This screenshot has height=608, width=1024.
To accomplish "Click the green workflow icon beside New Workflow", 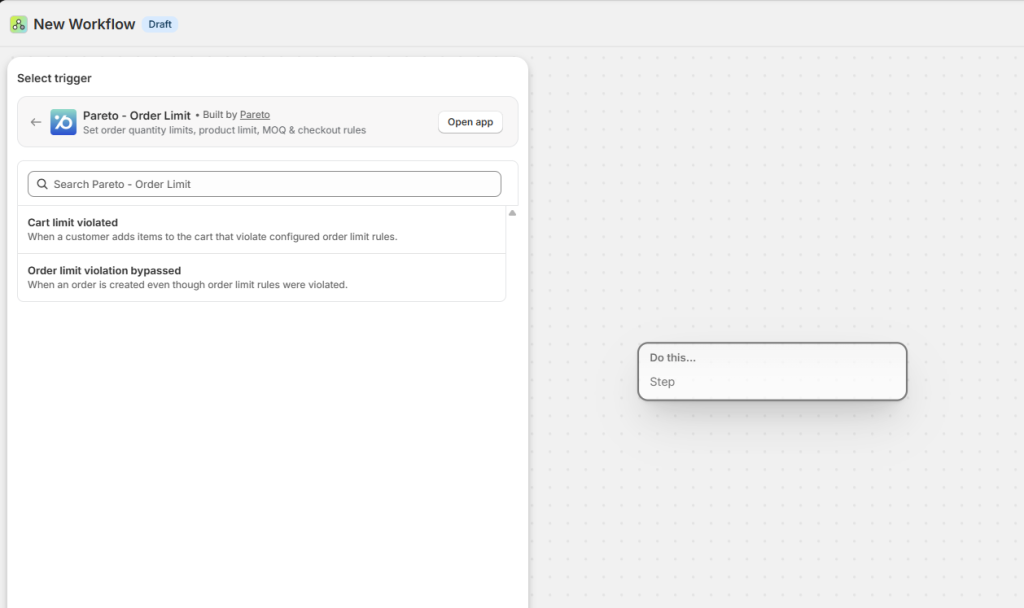I will tap(16, 23).
